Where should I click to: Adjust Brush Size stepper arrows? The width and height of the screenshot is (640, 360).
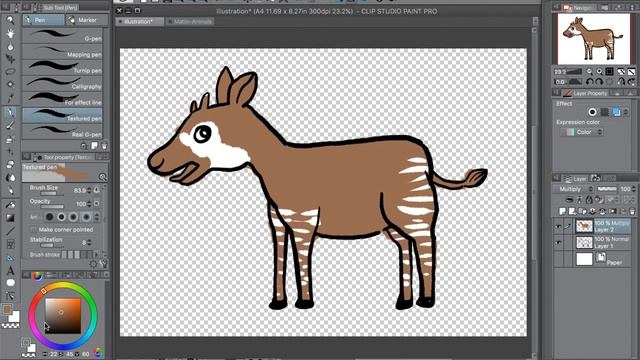coord(89,190)
